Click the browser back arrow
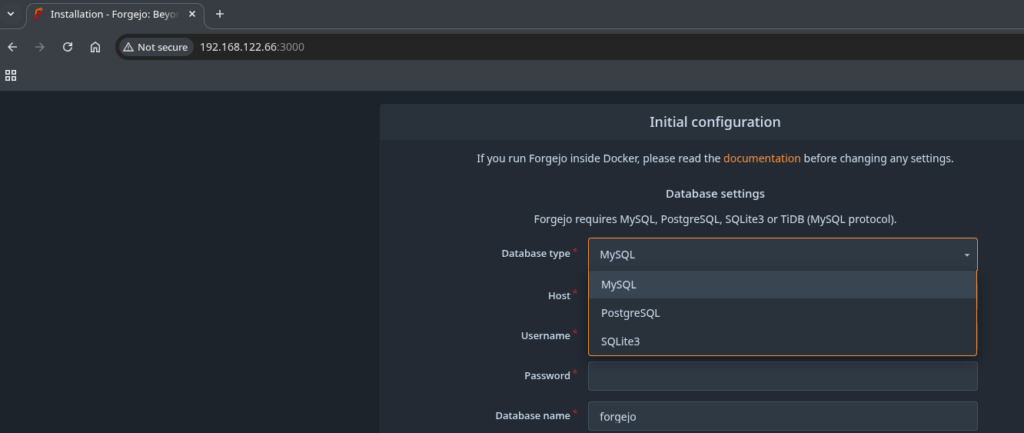Image resolution: width=1024 pixels, height=433 pixels. (x=12, y=47)
